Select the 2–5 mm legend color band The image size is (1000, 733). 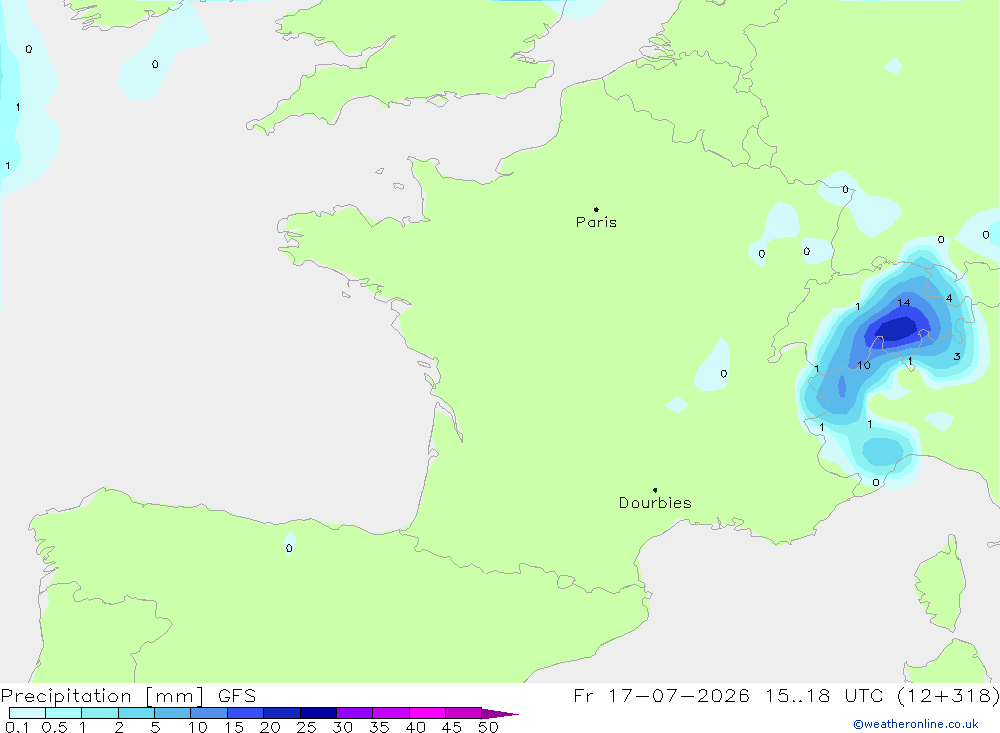pyautogui.click(x=136, y=713)
